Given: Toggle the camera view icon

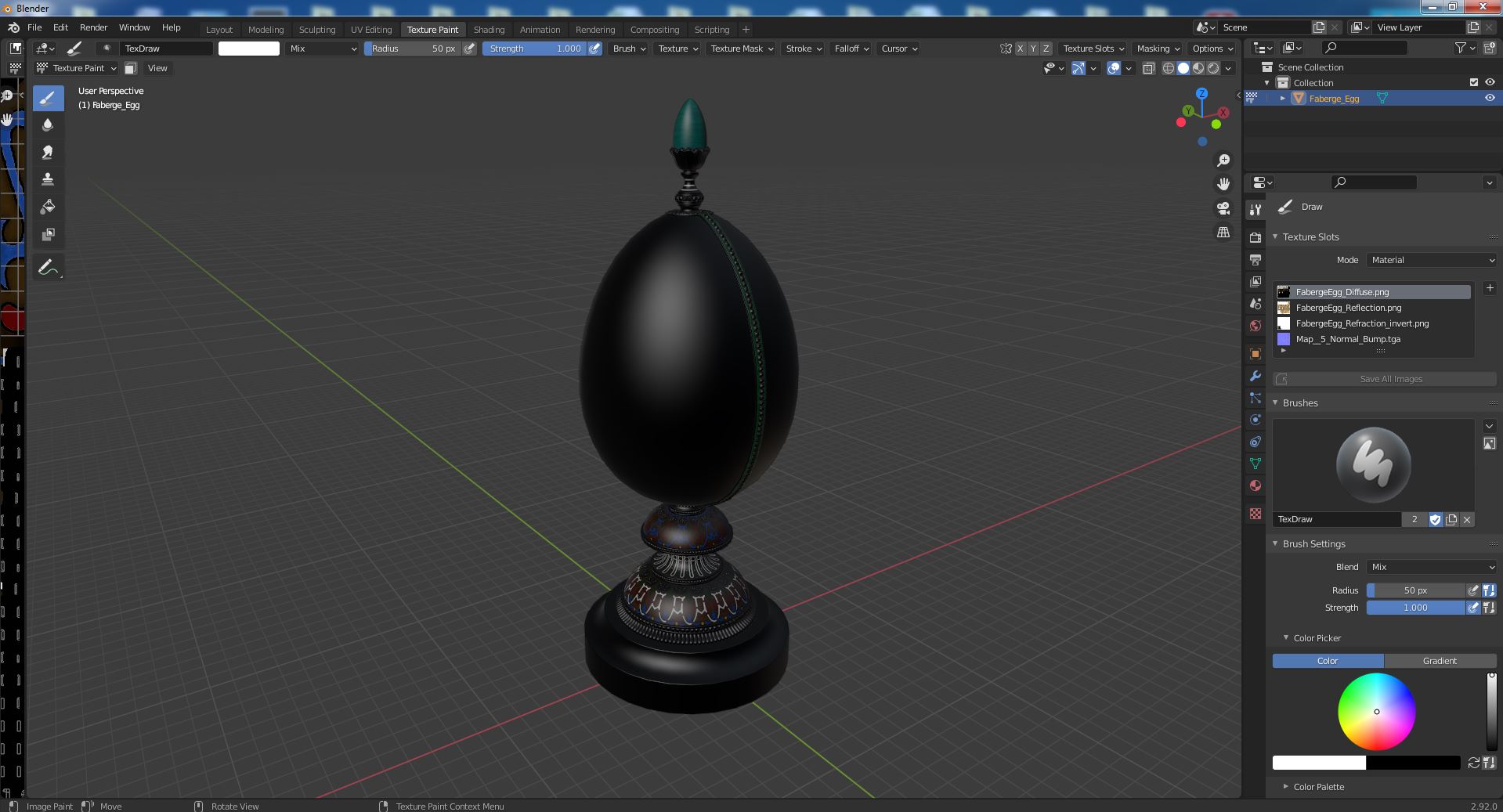Looking at the screenshot, I should [1223, 208].
